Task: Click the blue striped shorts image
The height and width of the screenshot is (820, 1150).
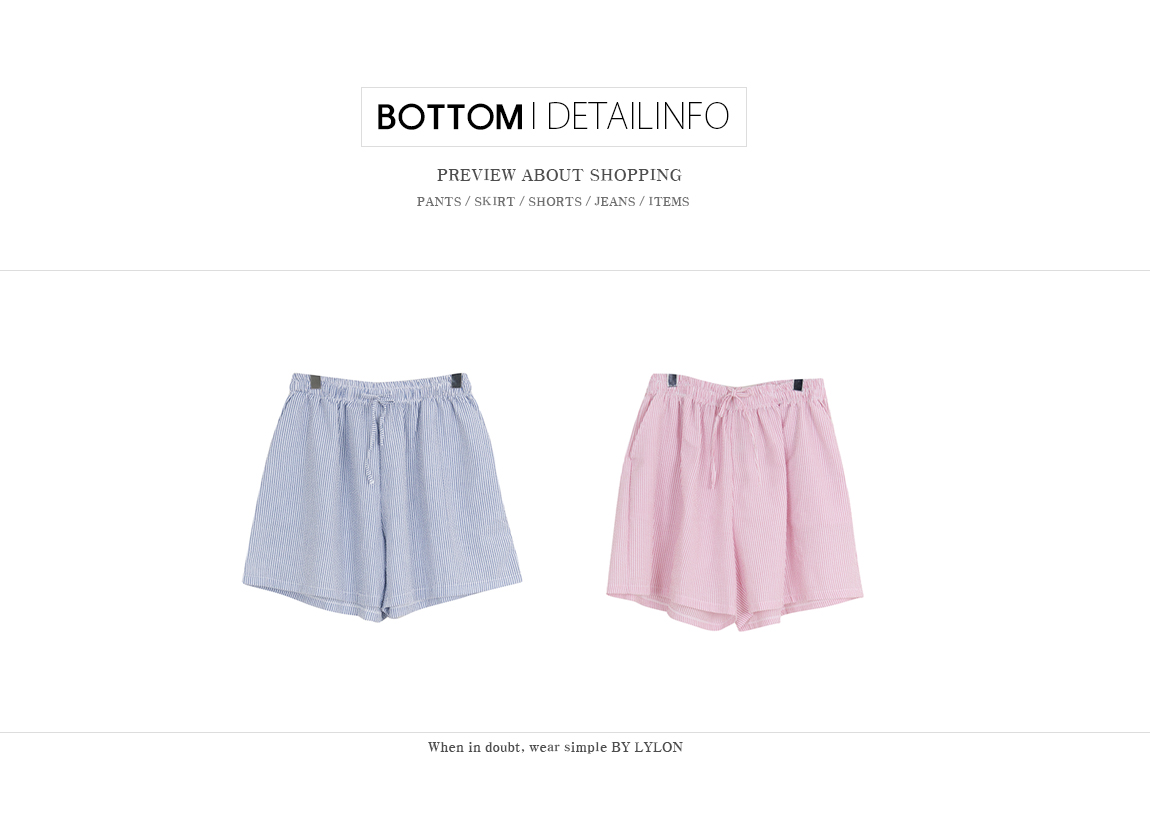Action: [x=382, y=497]
